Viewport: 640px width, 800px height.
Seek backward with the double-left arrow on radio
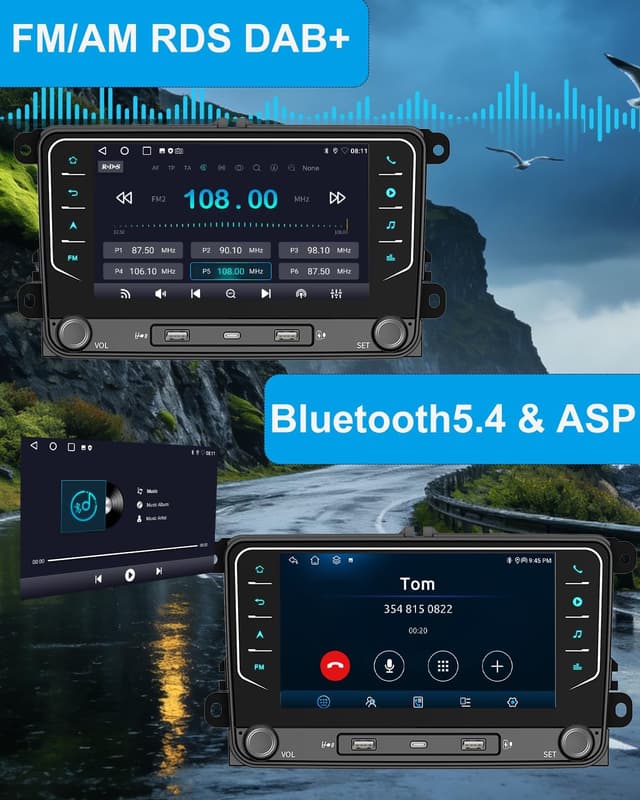pyautogui.click(x=124, y=197)
